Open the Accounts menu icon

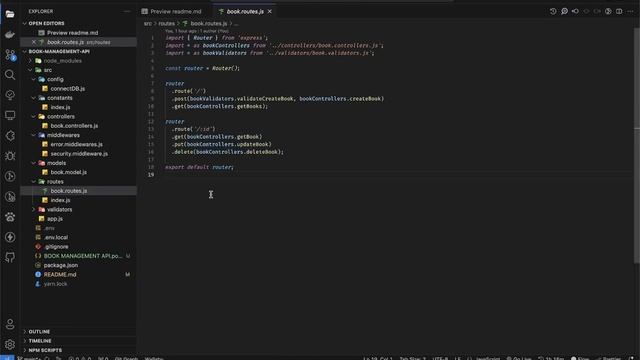coord(10,324)
